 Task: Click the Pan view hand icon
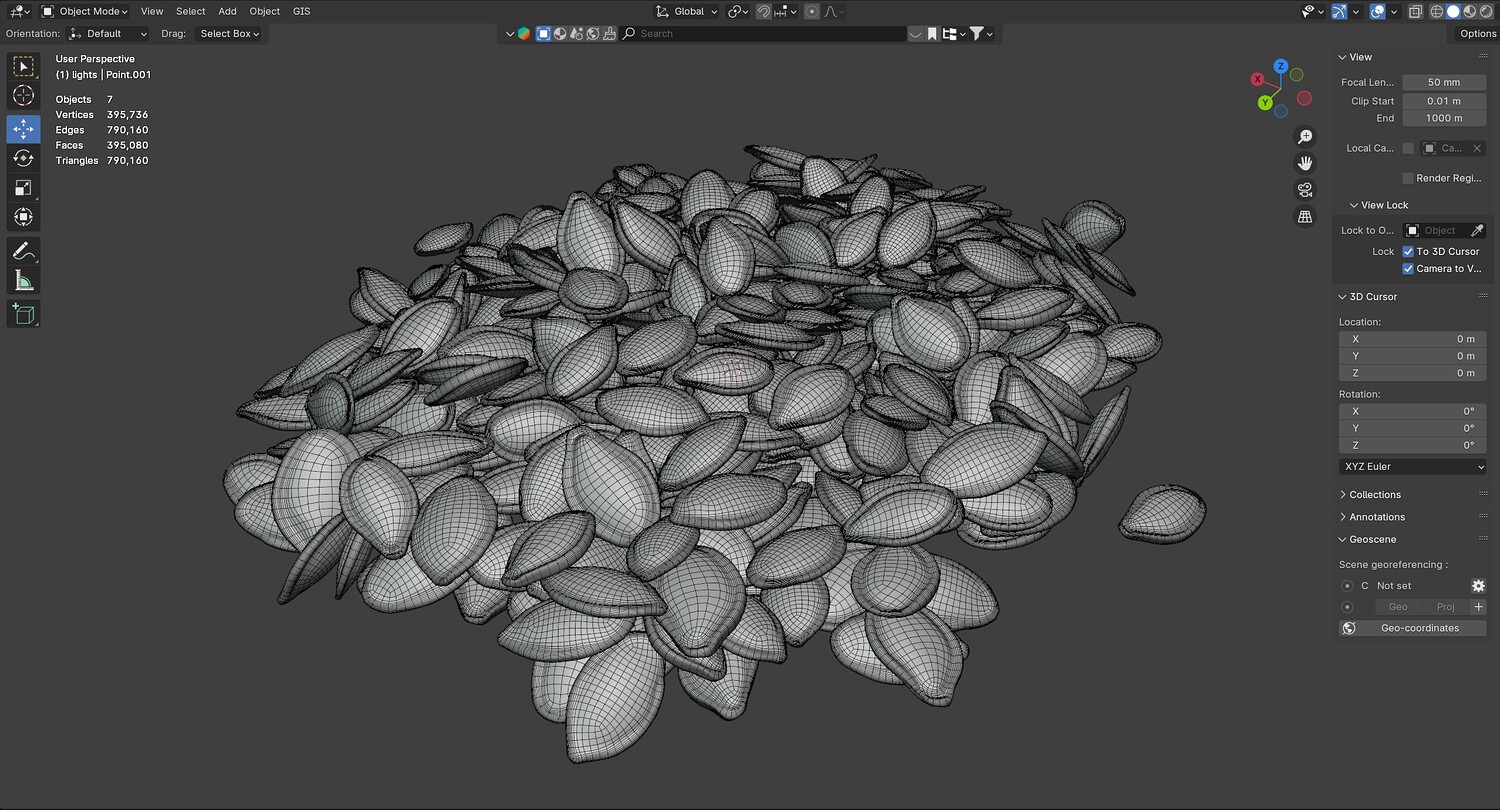click(1305, 163)
